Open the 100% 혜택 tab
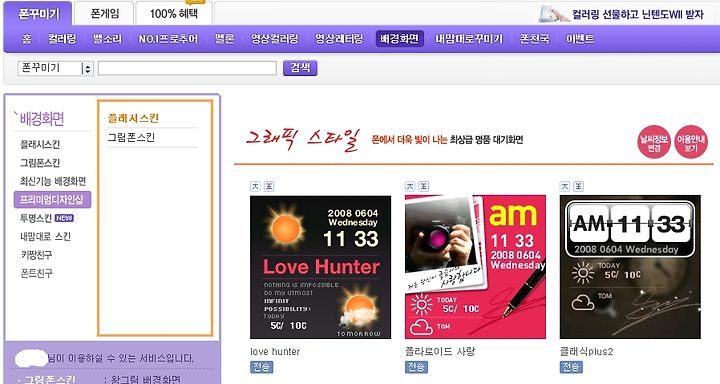Viewport: 720px width, 384px height. click(x=174, y=13)
